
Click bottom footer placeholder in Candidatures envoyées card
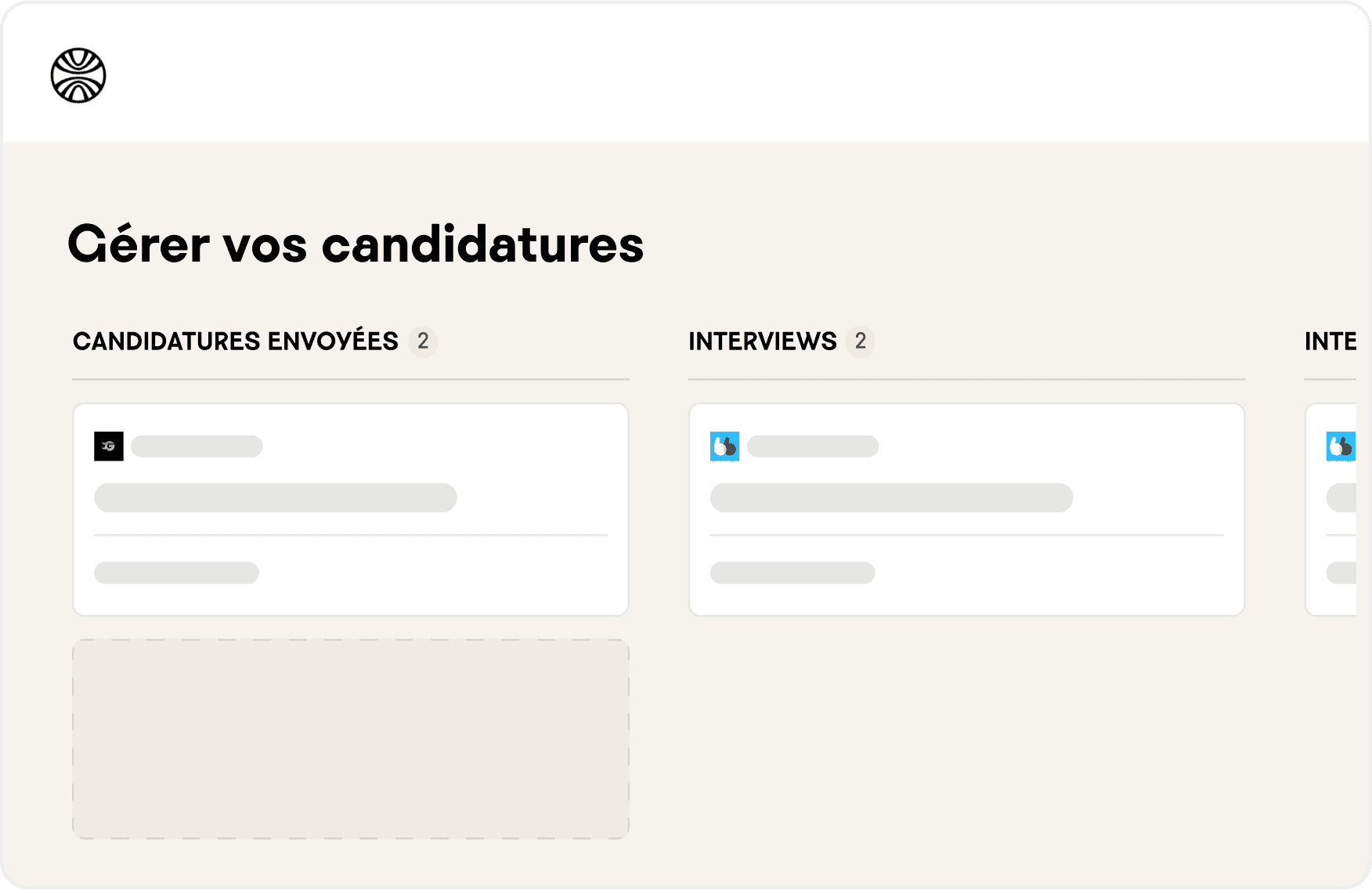click(176, 573)
